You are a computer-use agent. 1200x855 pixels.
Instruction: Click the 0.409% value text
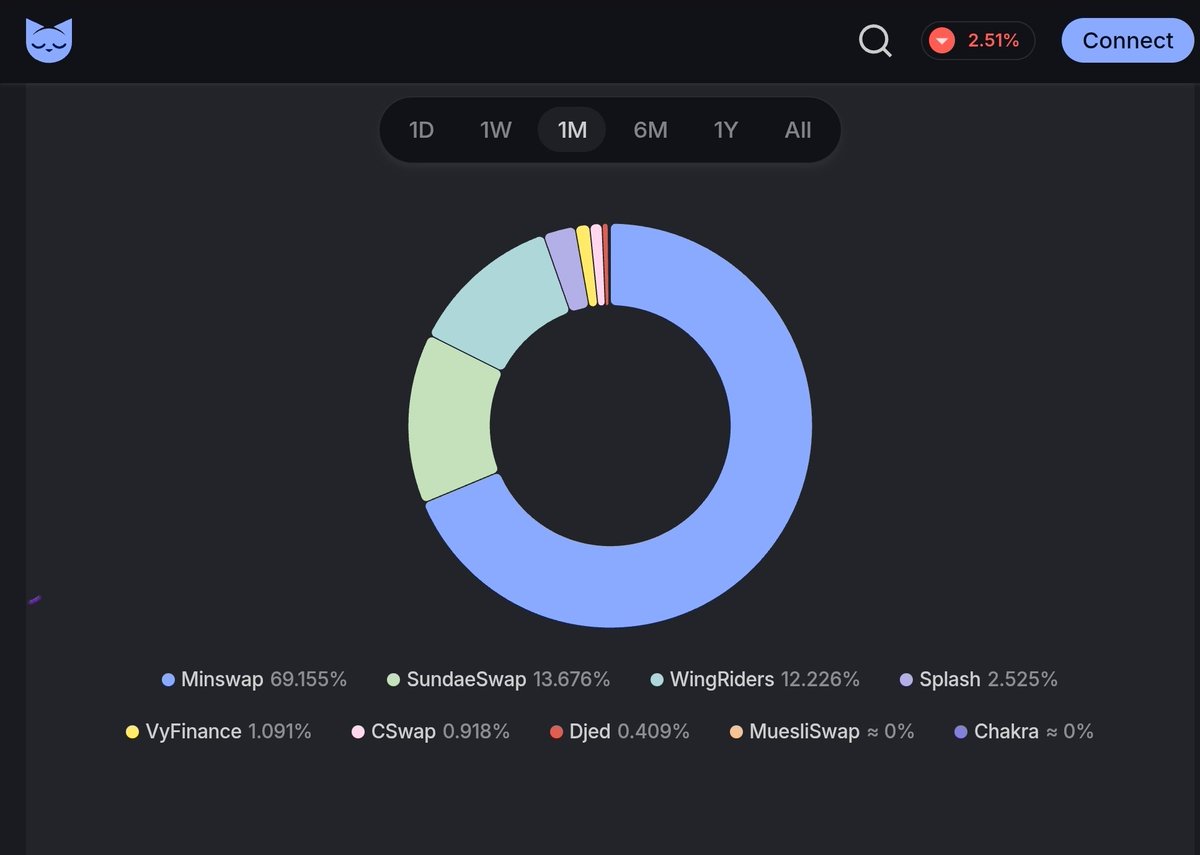tap(654, 732)
